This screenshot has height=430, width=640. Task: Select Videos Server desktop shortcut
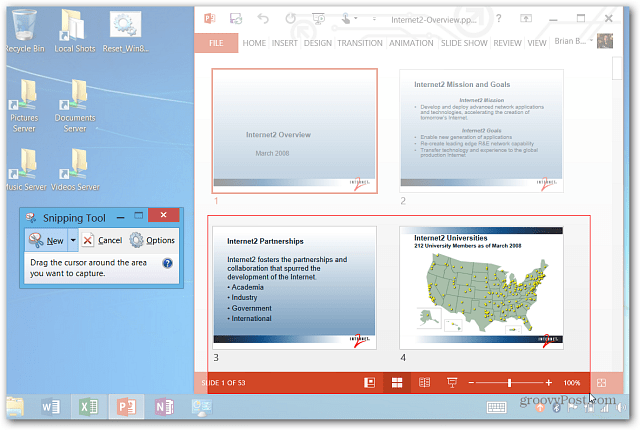pyautogui.click(x=75, y=169)
